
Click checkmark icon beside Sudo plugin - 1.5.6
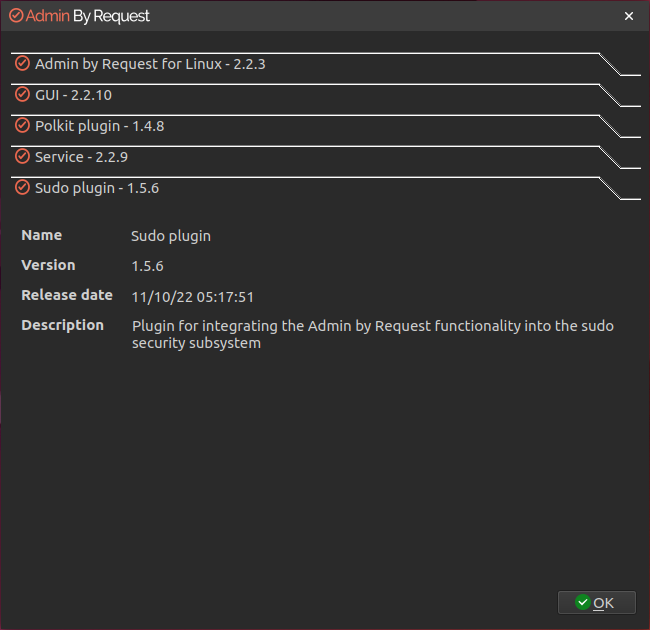(22, 188)
